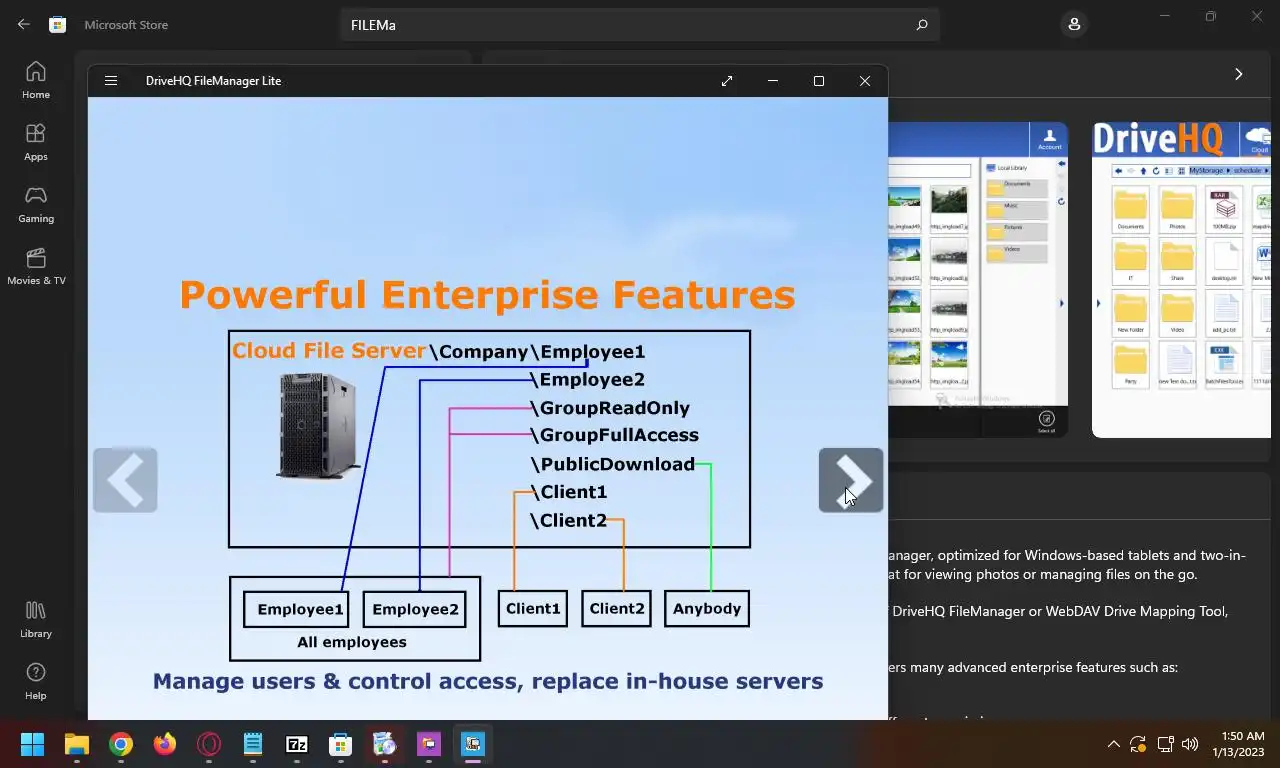Switch to Microsoft Store taskbar icon

pos(341,744)
